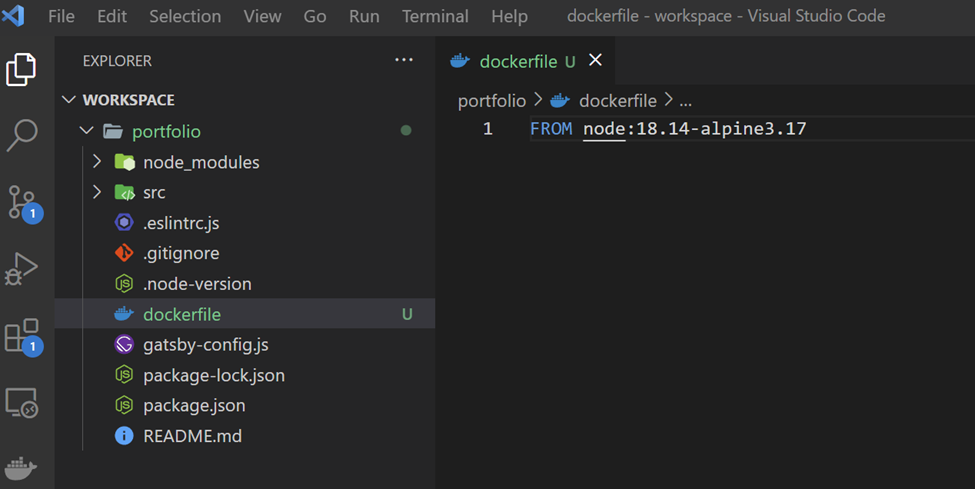Open the Terminal menu
Screen dimensions: 975x489
435,16
